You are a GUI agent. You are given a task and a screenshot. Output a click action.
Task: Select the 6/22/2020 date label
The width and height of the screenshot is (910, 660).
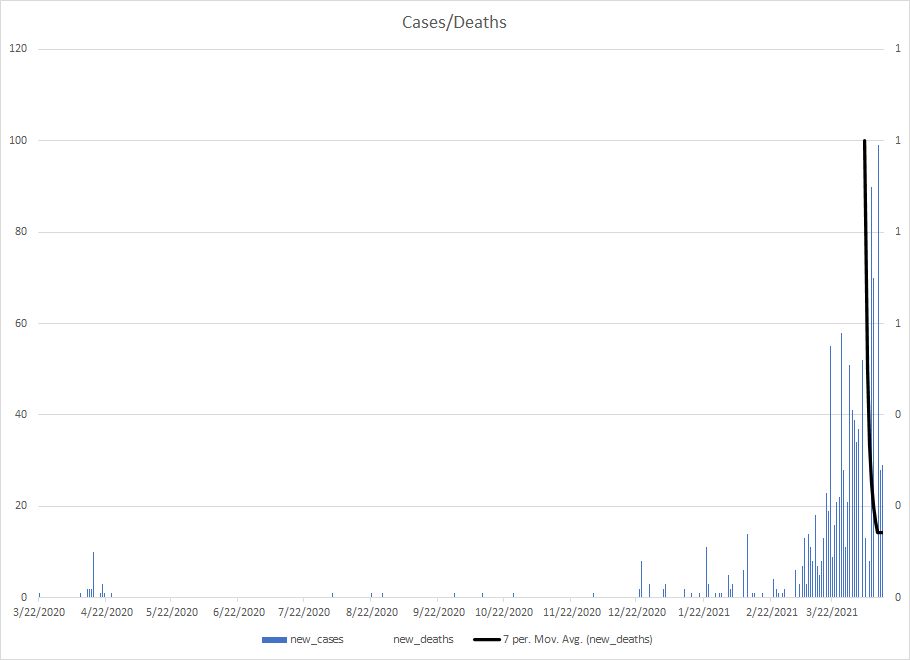pos(238,612)
